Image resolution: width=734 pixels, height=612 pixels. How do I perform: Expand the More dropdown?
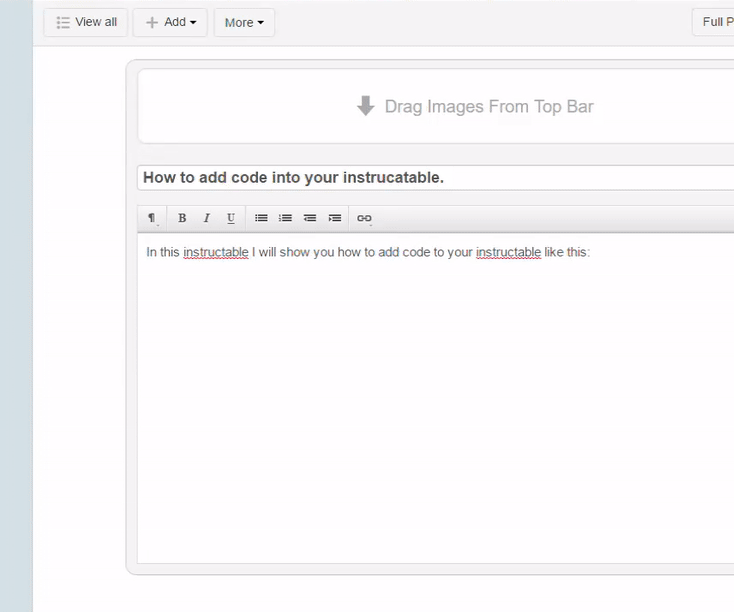244,22
